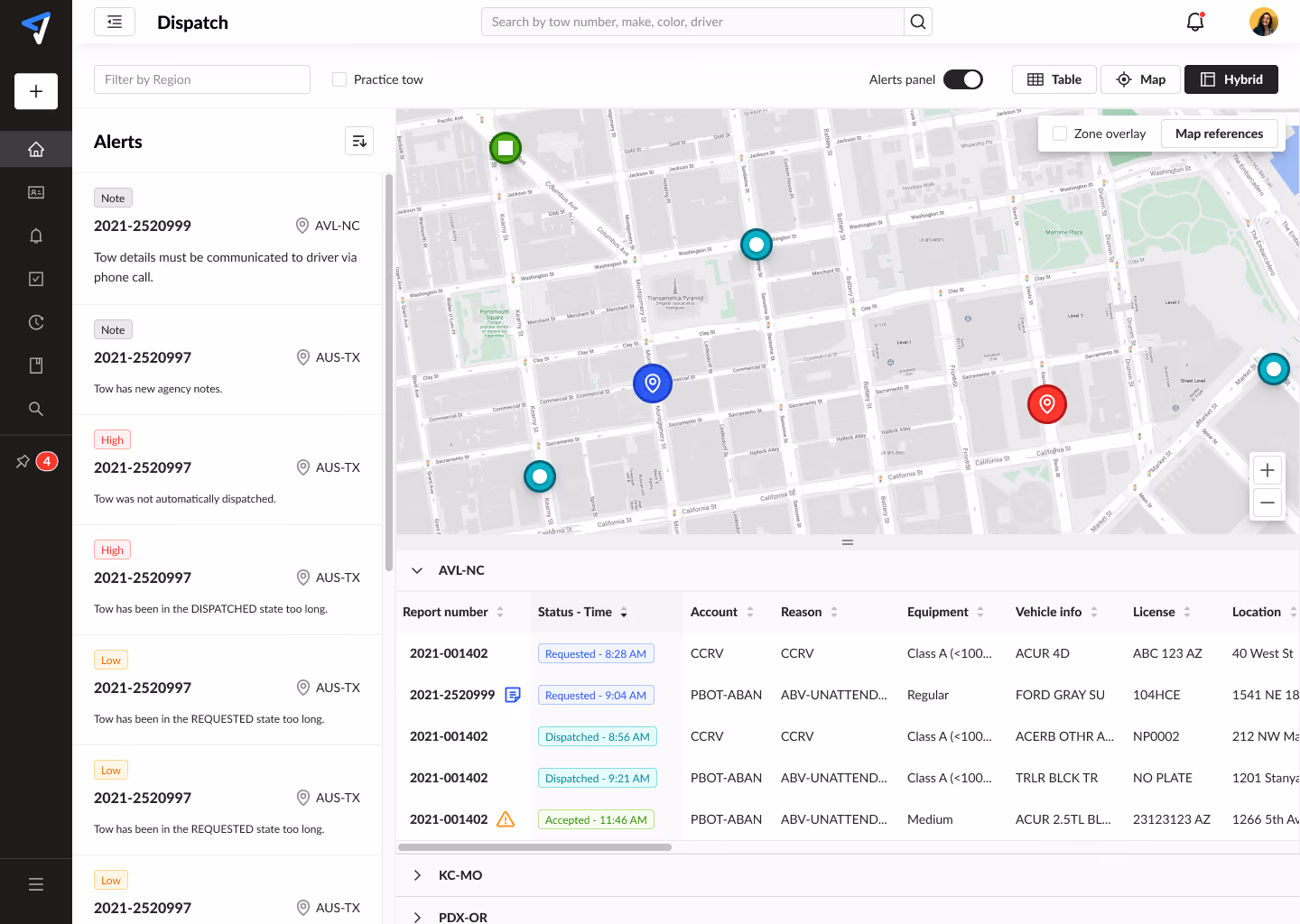Sort by Status - Time column

point(623,612)
